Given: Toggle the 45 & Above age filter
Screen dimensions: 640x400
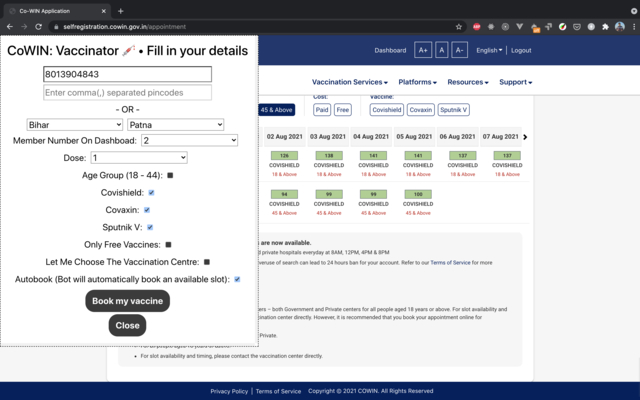Looking at the screenshot, I should click(276, 110).
